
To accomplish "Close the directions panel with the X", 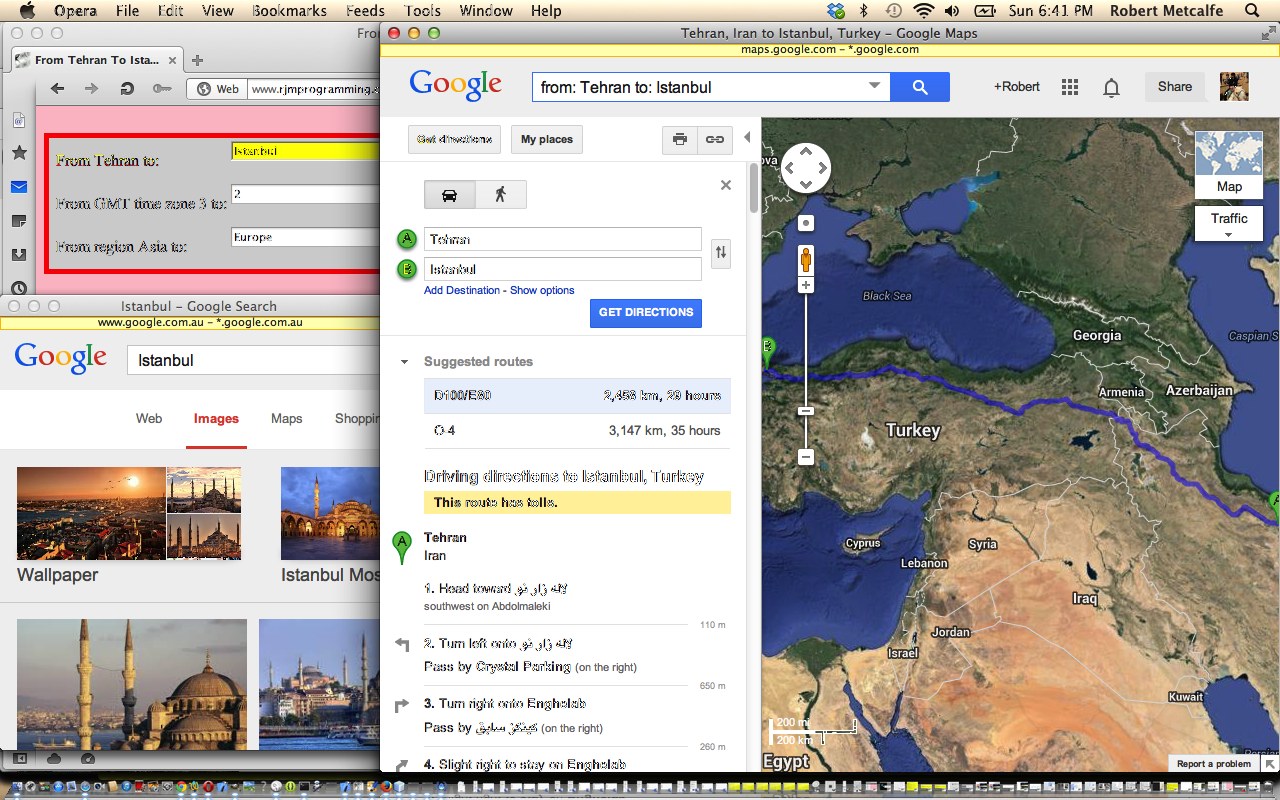I will tap(726, 185).
